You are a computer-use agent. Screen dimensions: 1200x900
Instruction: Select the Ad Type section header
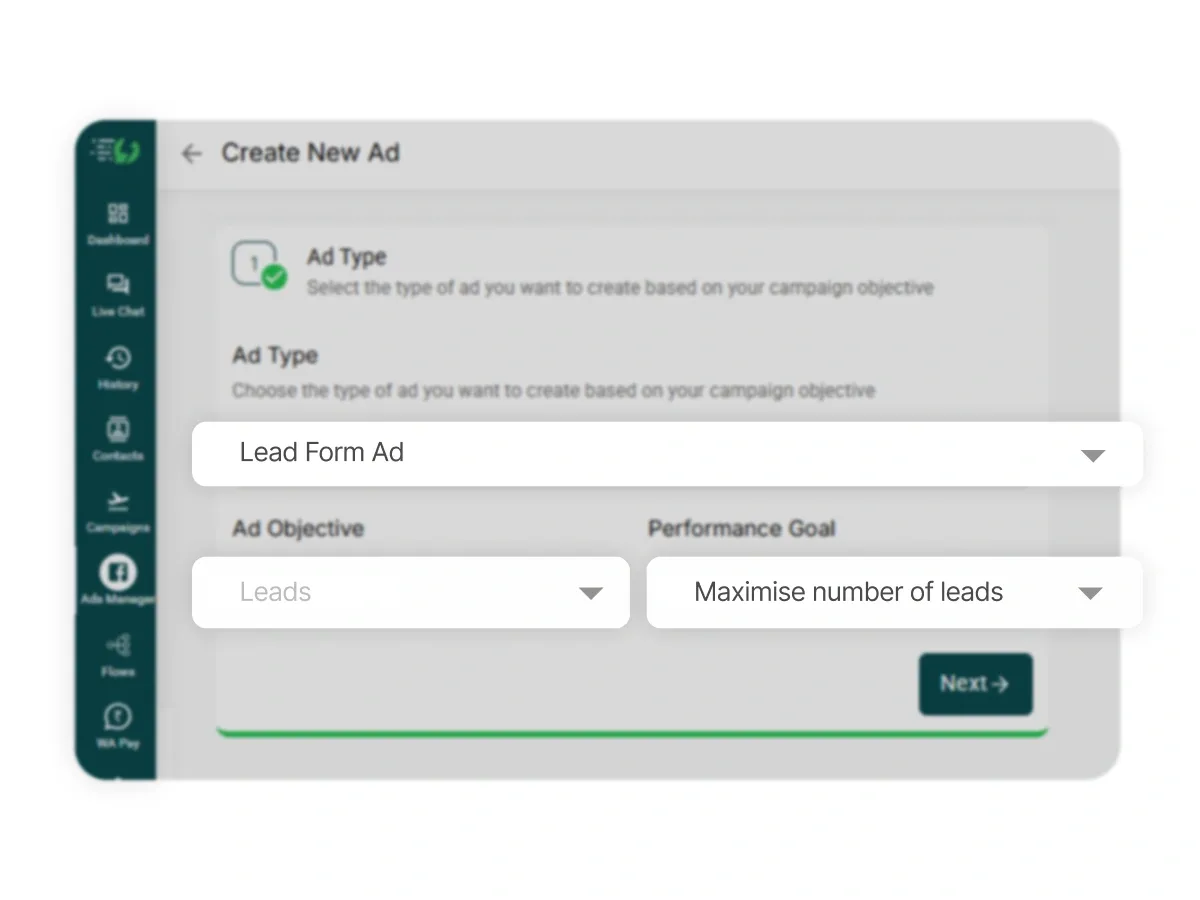275,355
